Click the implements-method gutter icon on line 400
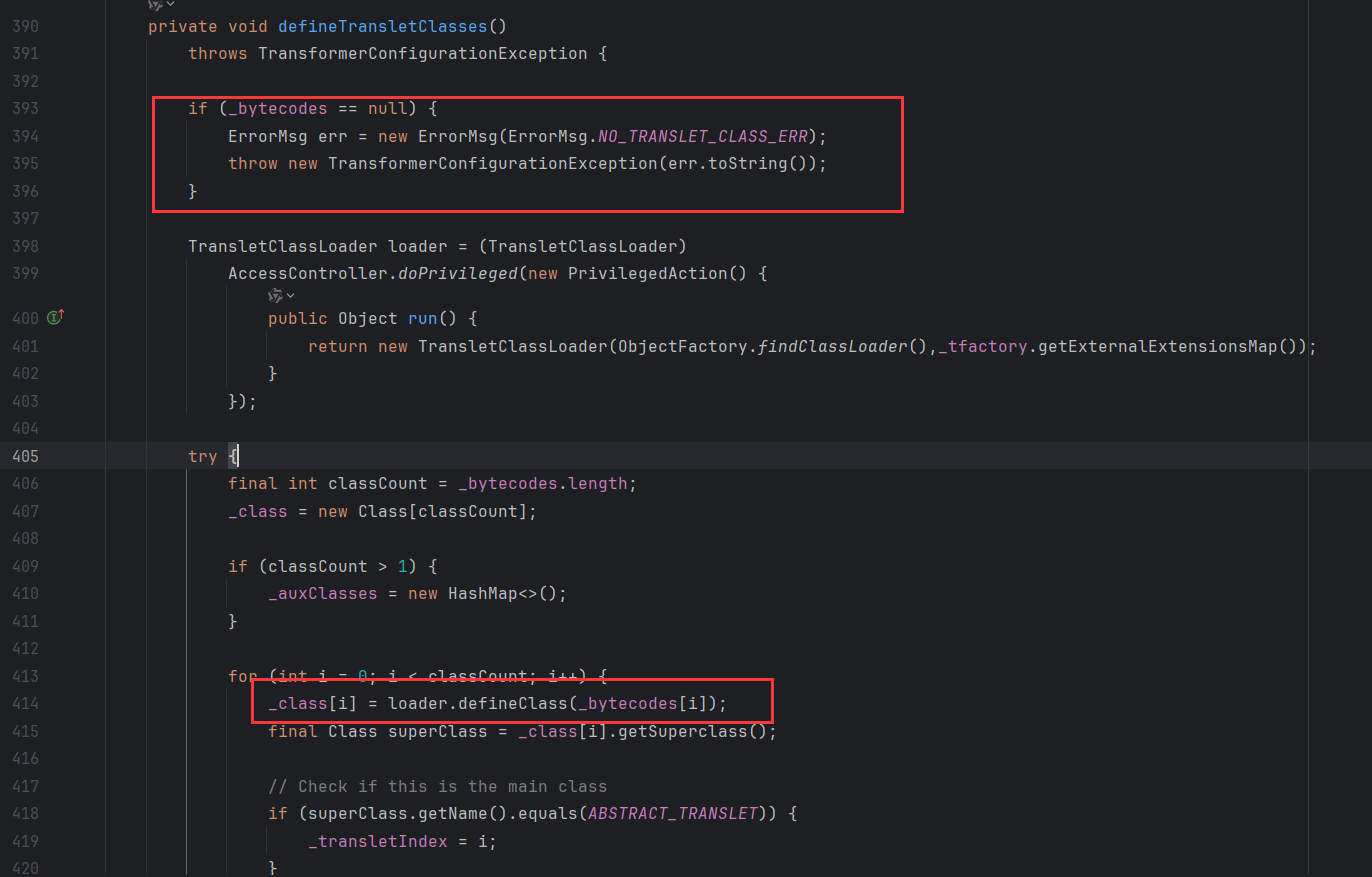Screen dimensions: 1372x877 pos(55,318)
